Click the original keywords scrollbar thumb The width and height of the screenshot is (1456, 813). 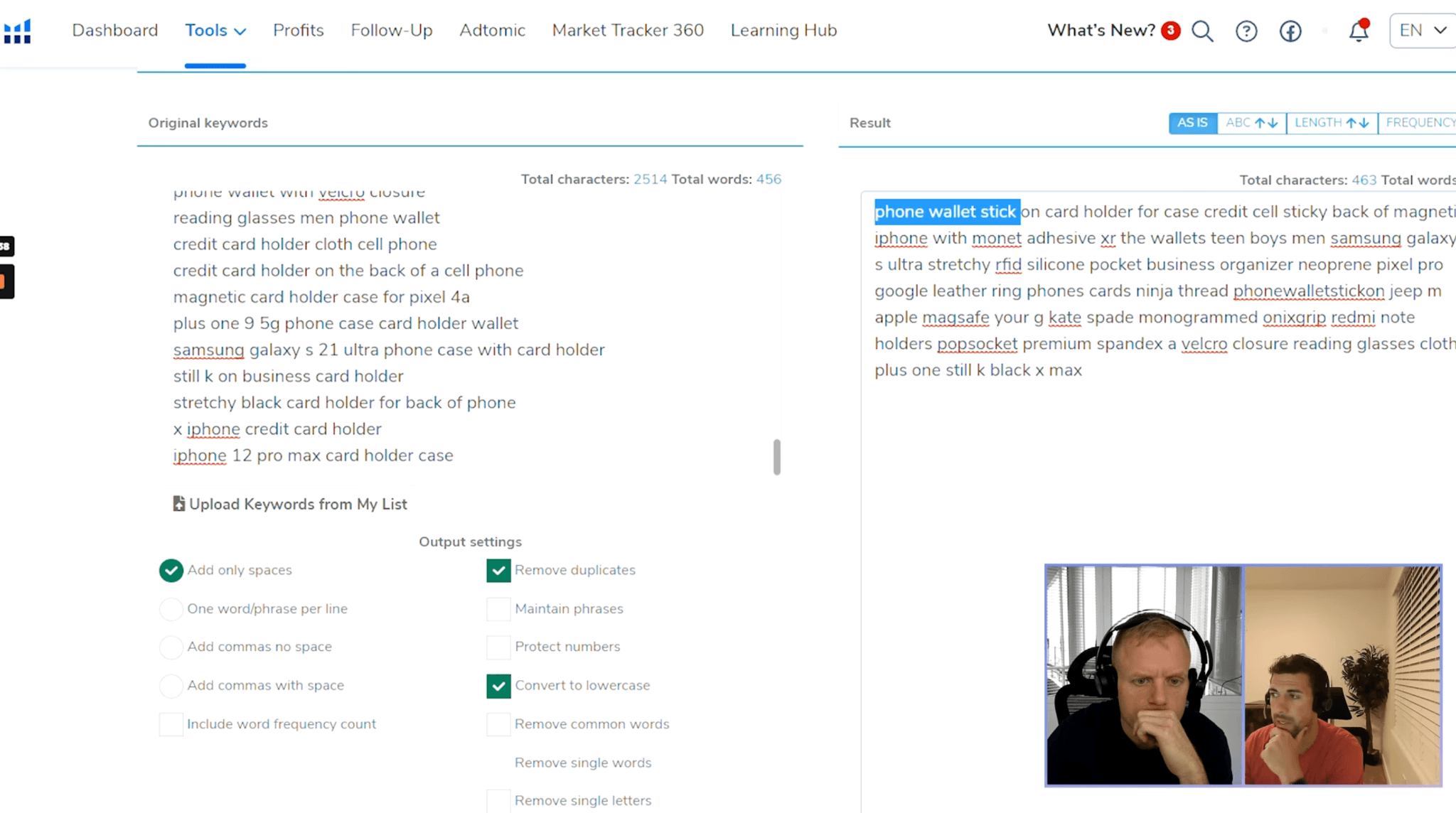(776, 456)
